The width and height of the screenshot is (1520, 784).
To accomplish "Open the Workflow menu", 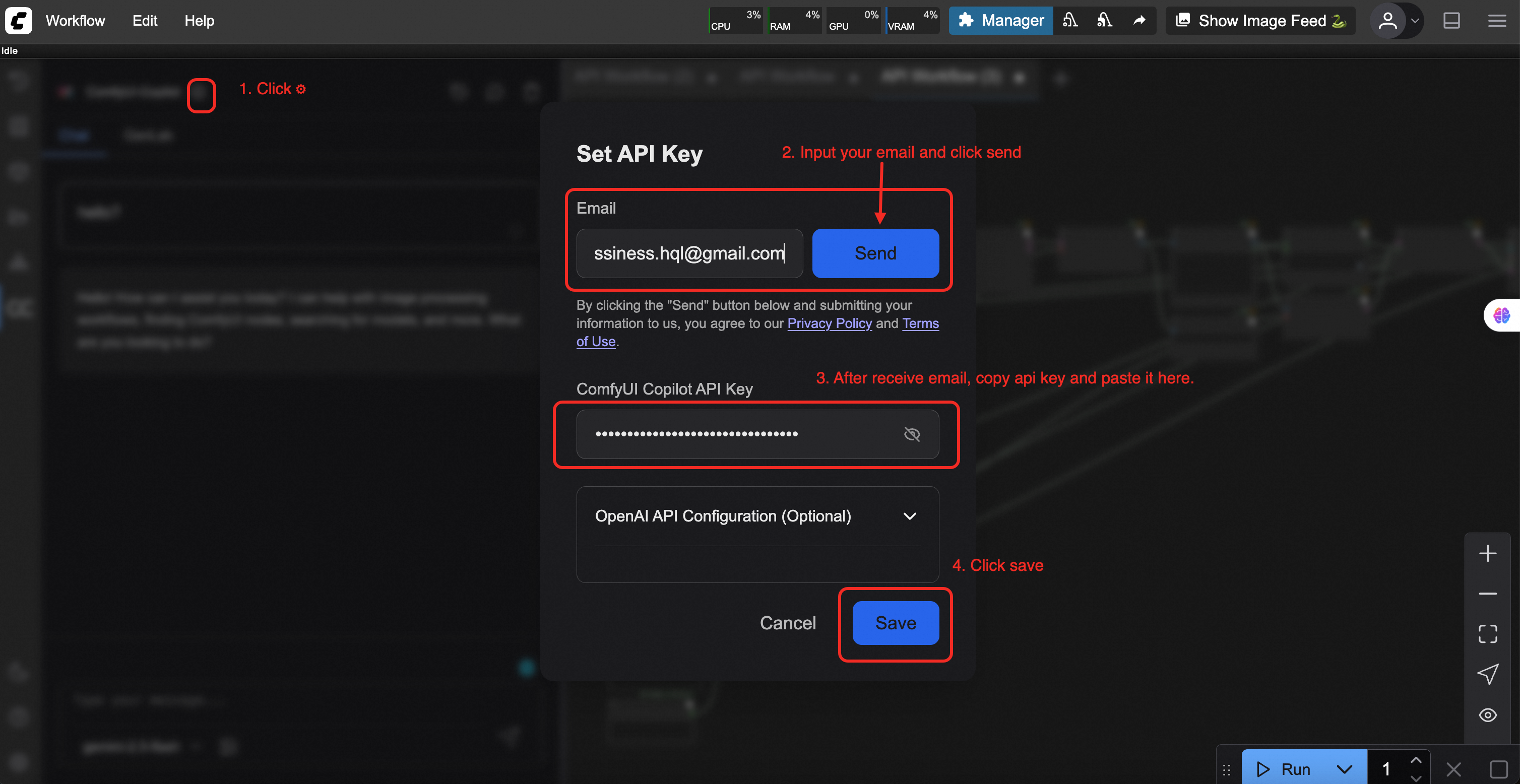I will [75, 21].
